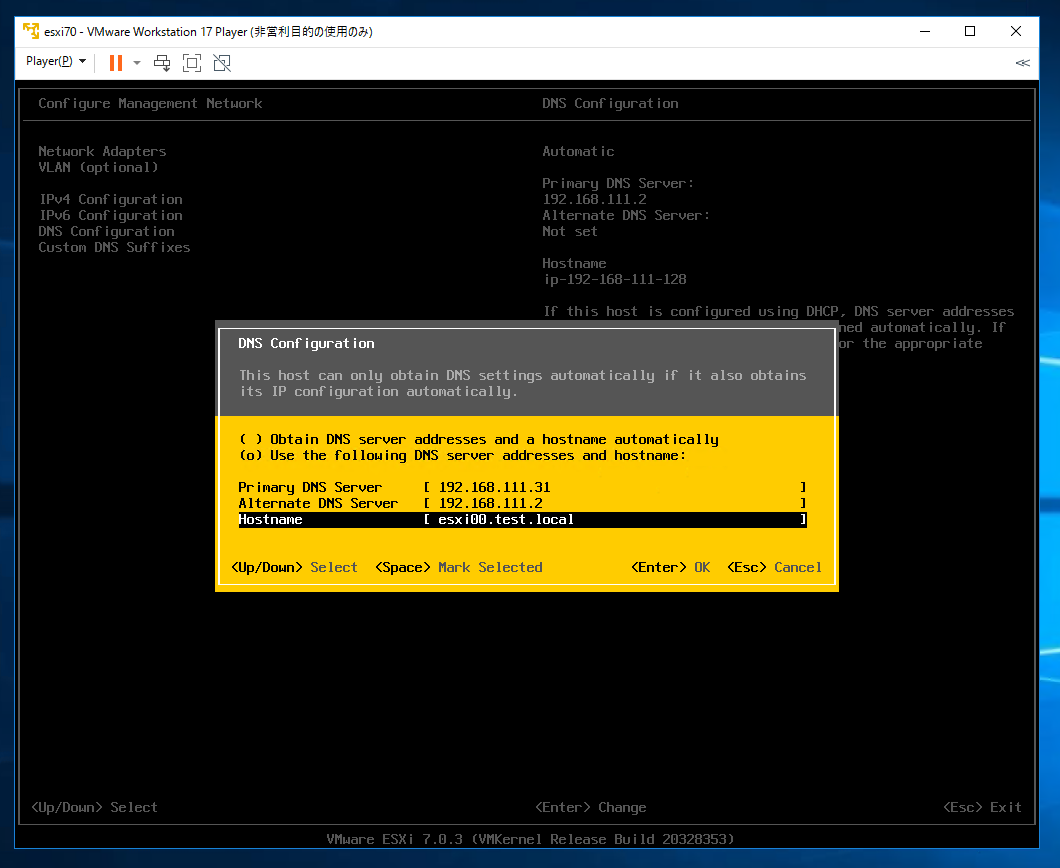This screenshot has height=868, width=1060.
Task: Click Send Ctrl+Alt+Del icon
Action: 162,63
